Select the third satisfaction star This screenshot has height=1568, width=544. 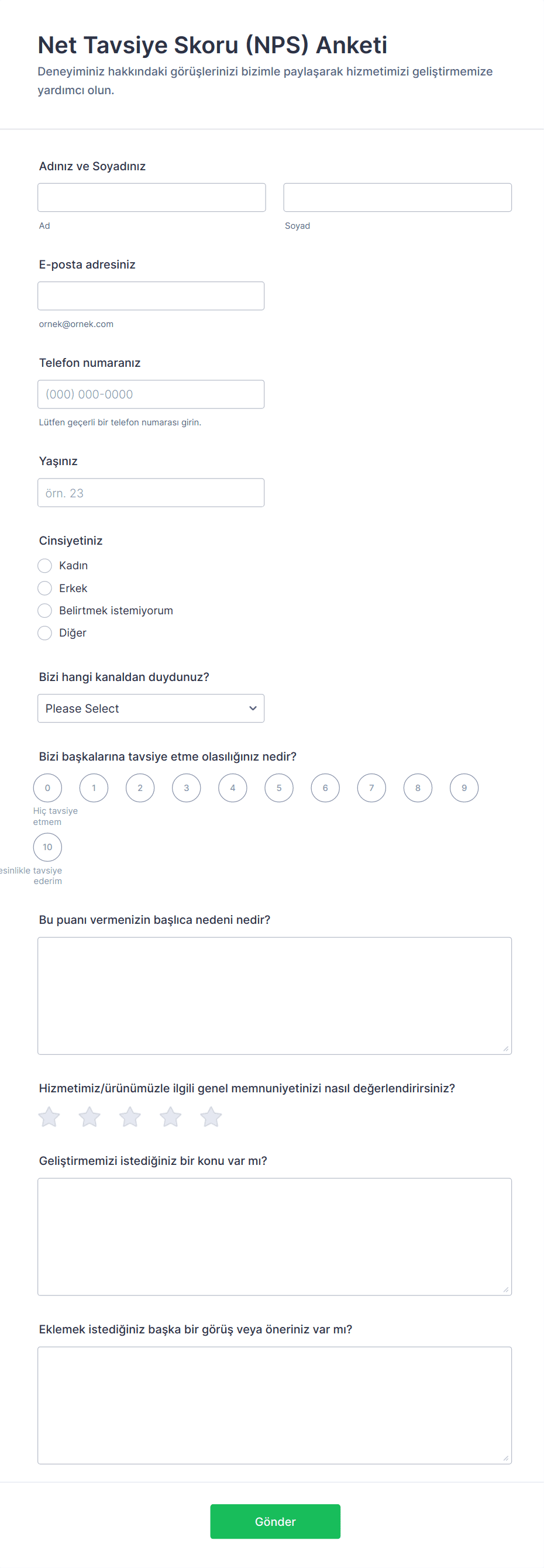click(x=130, y=1116)
